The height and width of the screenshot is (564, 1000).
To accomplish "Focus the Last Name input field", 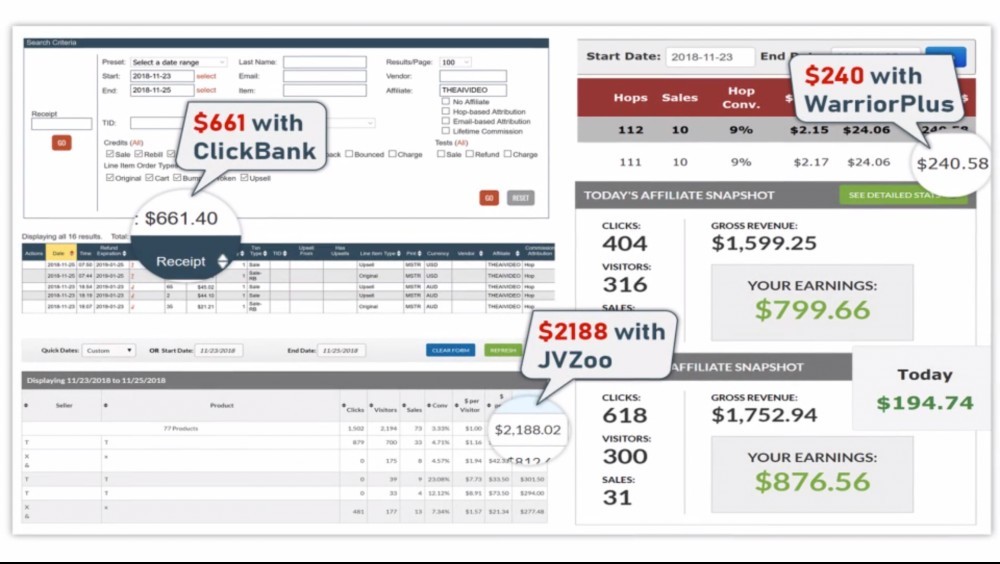I will coord(325,62).
